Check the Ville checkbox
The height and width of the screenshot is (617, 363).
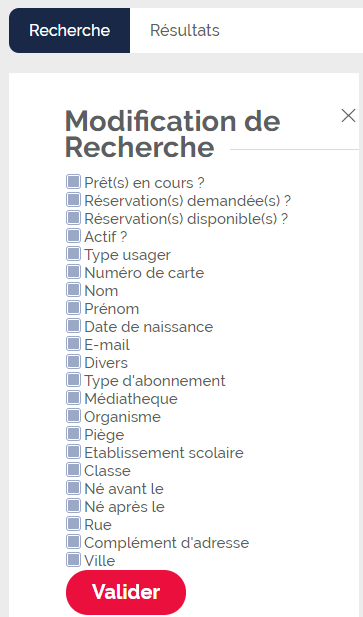[73, 560]
